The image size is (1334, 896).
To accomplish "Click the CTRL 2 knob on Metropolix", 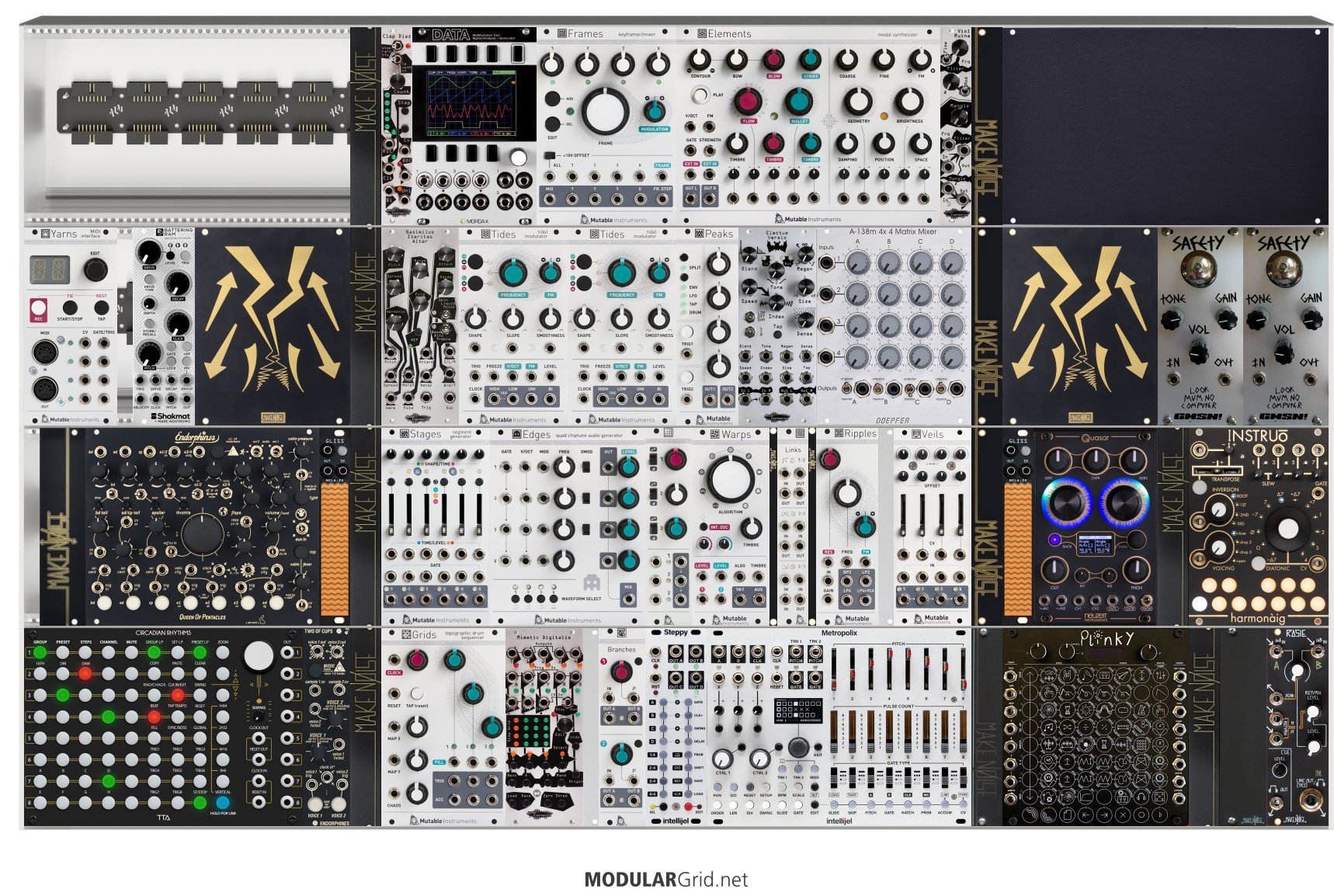I will [759, 759].
